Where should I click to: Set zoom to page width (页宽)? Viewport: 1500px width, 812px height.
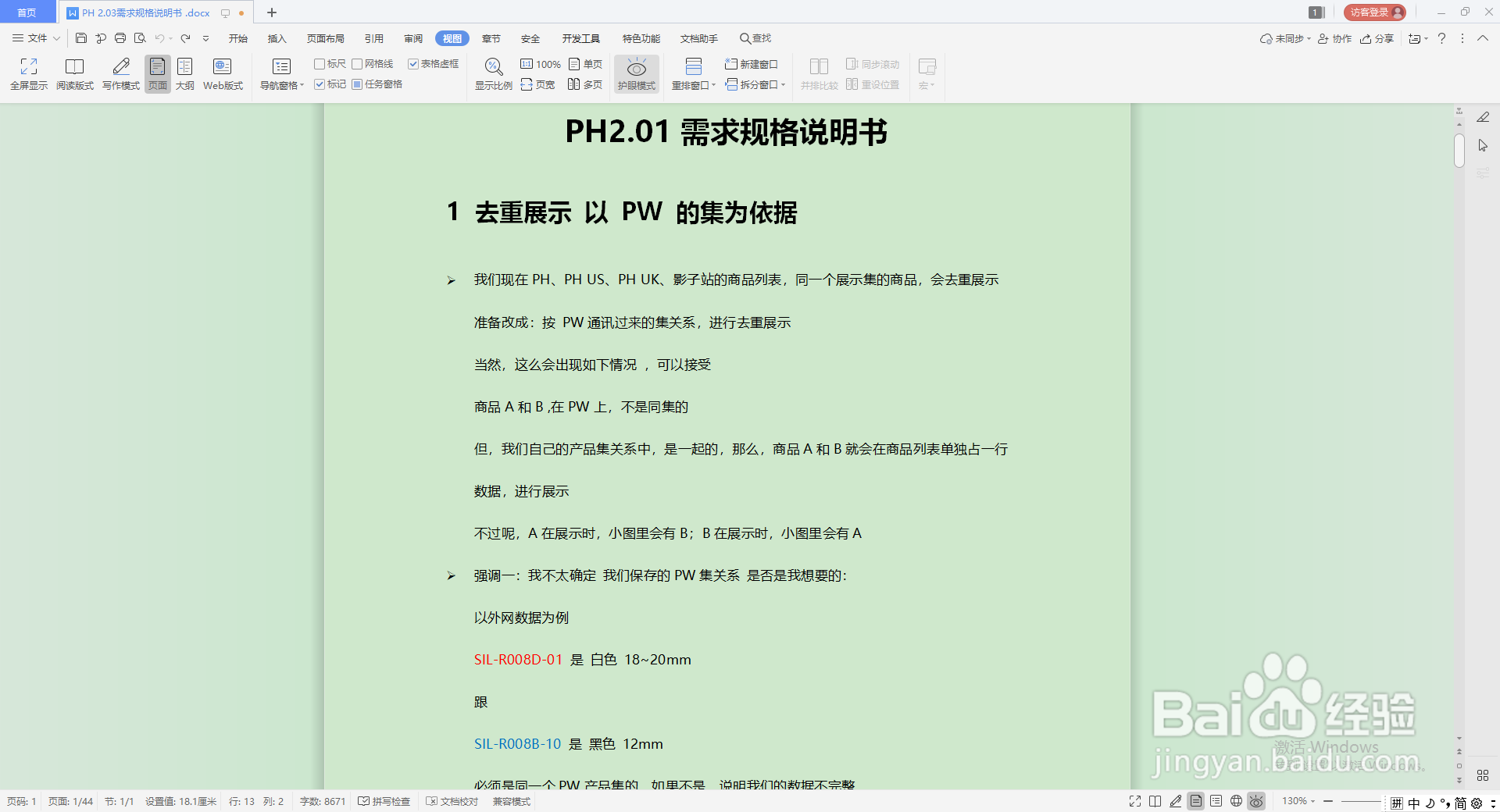pos(537,84)
